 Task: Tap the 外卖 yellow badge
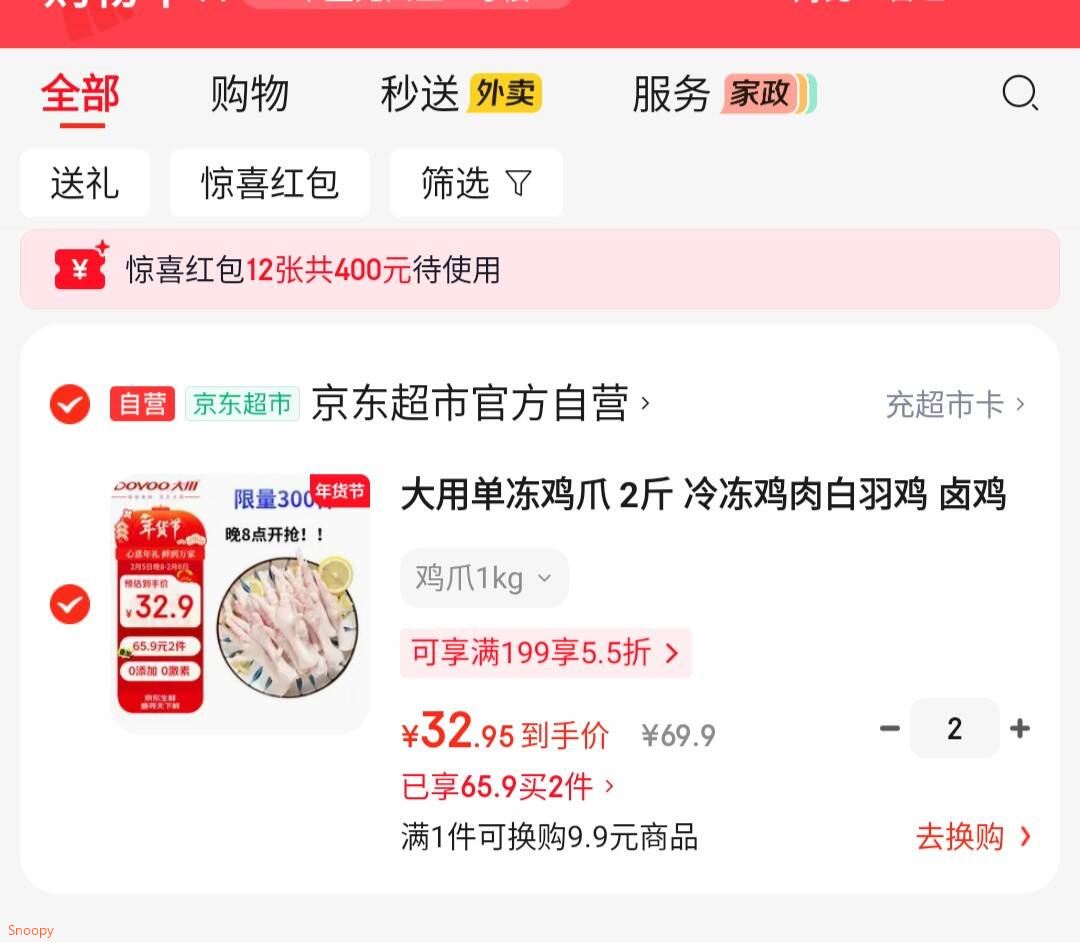[505, 93]
